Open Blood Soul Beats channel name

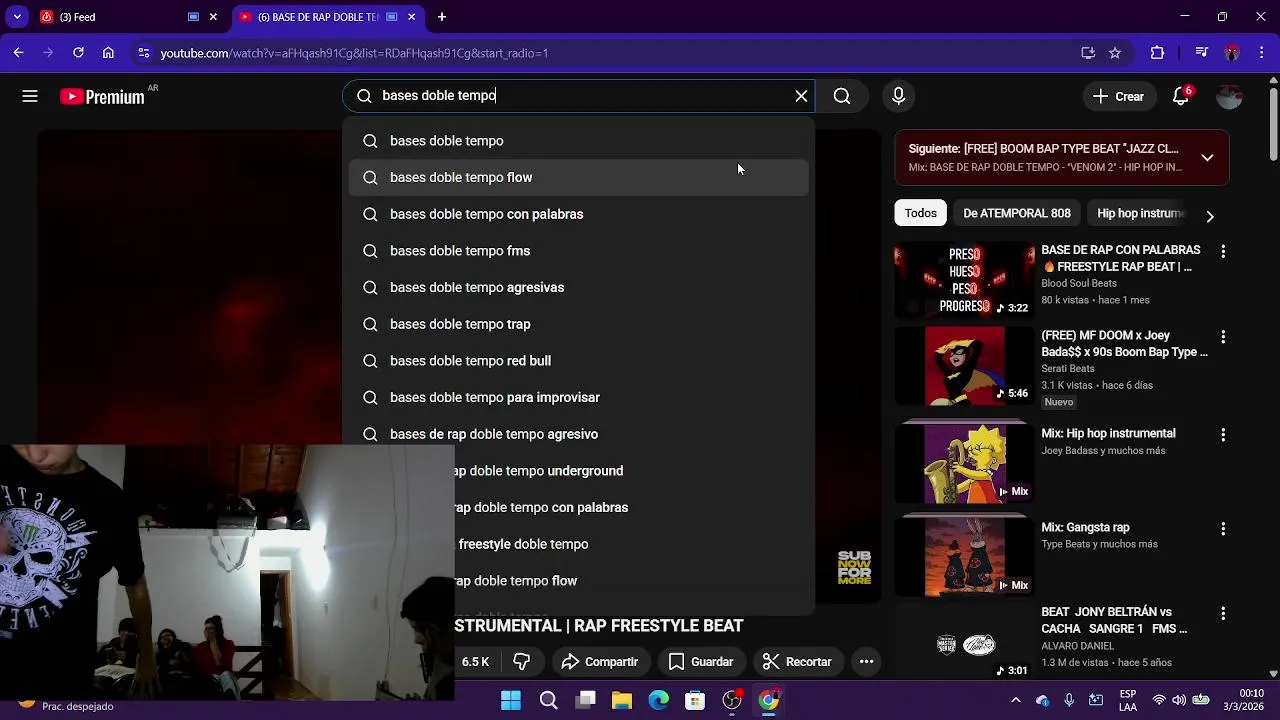1078,283
